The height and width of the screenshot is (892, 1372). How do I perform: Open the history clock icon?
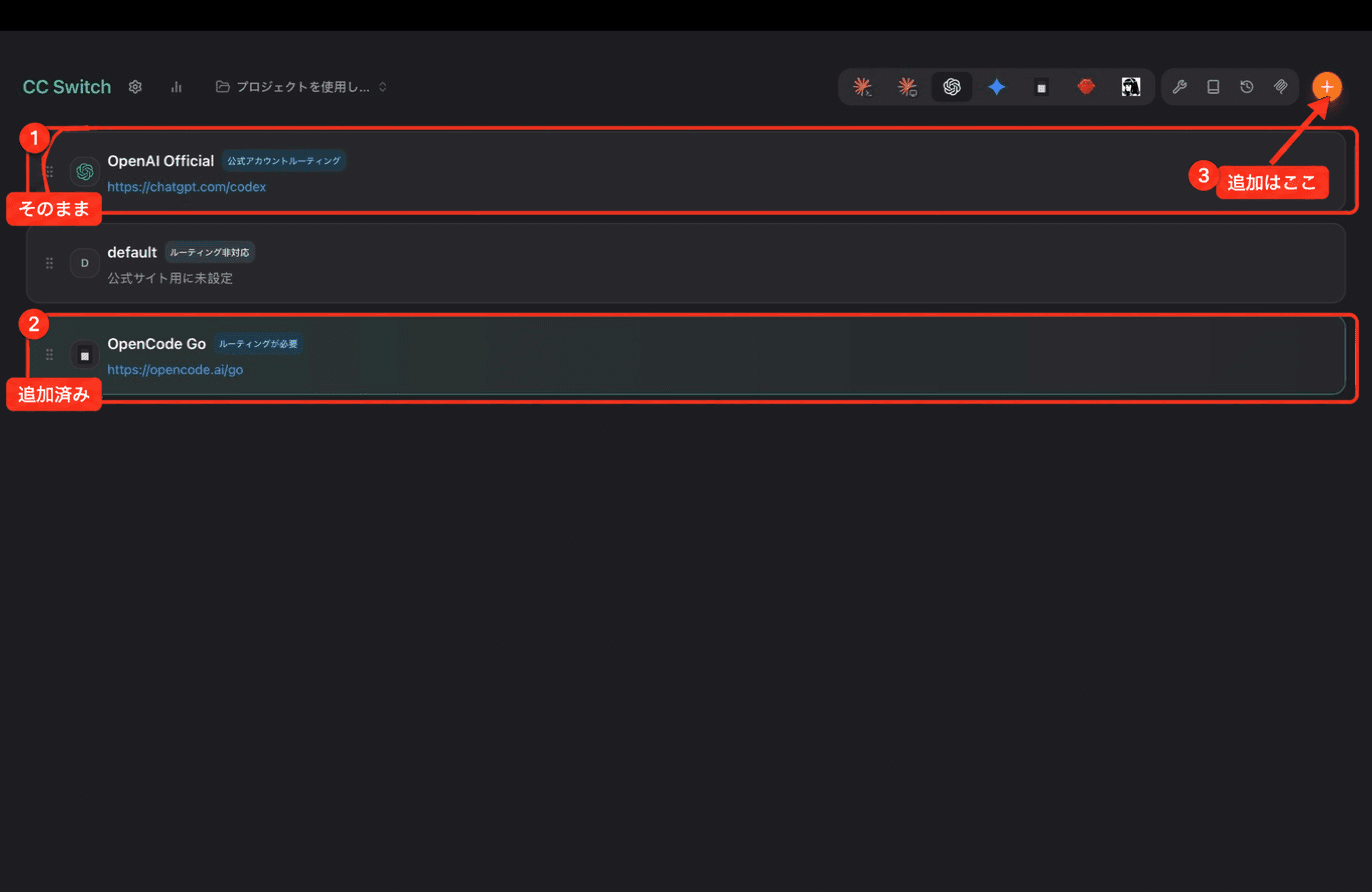tap(1247, 87)
